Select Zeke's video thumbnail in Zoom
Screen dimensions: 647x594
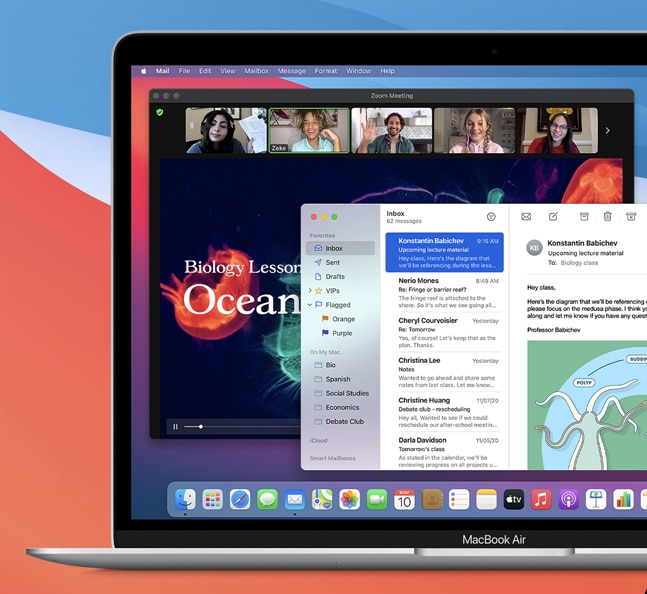point(309,130)
